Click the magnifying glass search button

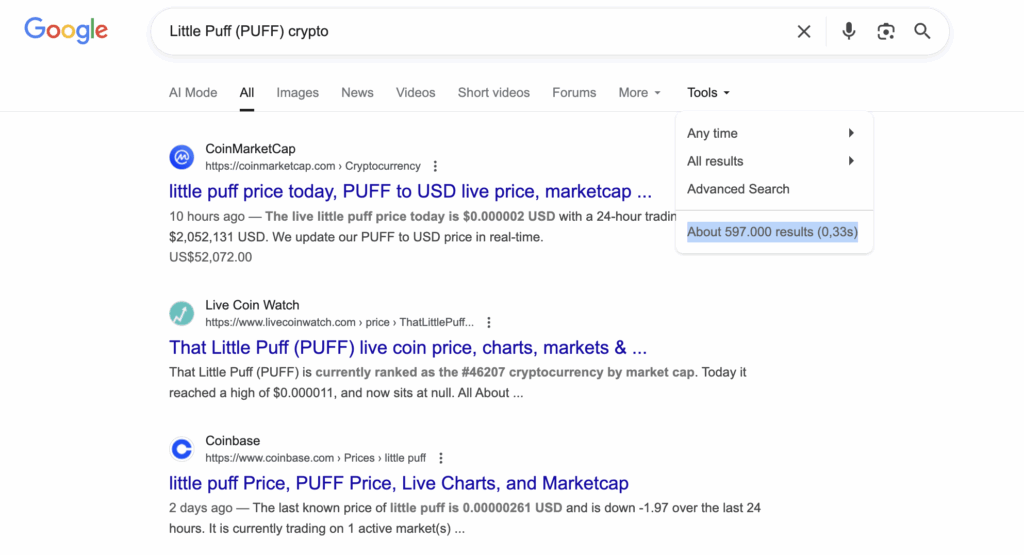(922, 32)
